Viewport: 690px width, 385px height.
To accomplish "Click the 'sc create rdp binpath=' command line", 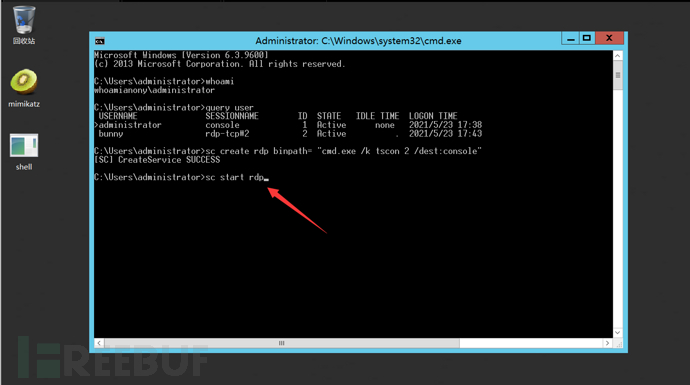I will (x=288, y=151).
